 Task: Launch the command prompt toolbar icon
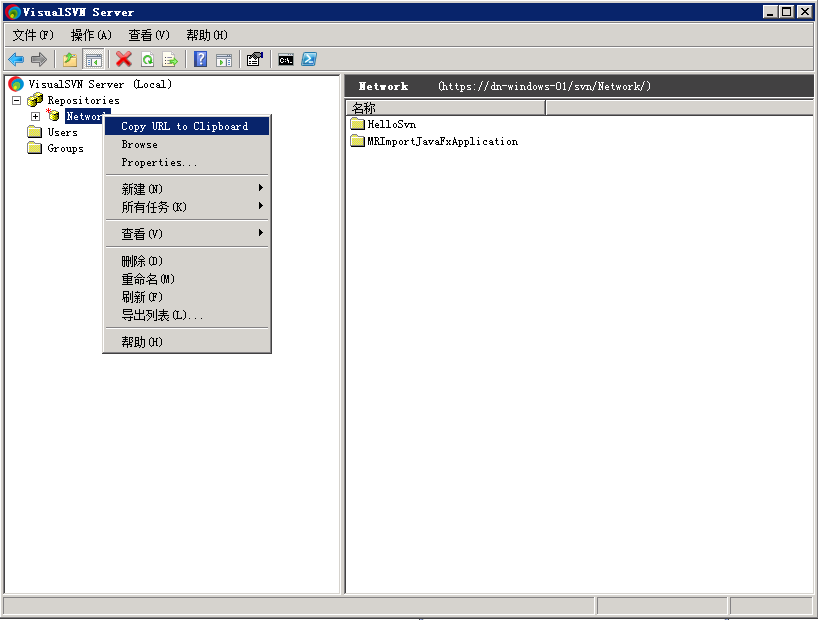[x=286, y=59]
